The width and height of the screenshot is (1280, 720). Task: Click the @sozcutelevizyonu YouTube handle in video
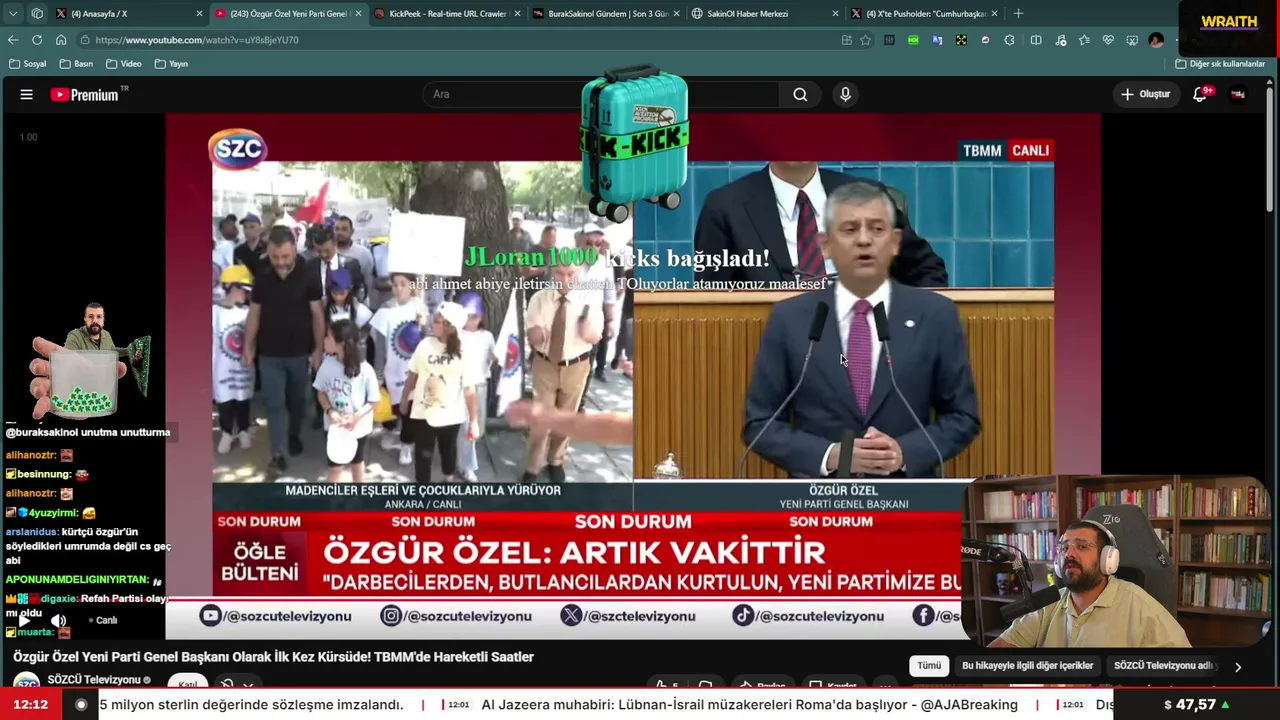[x=275, y=616]
